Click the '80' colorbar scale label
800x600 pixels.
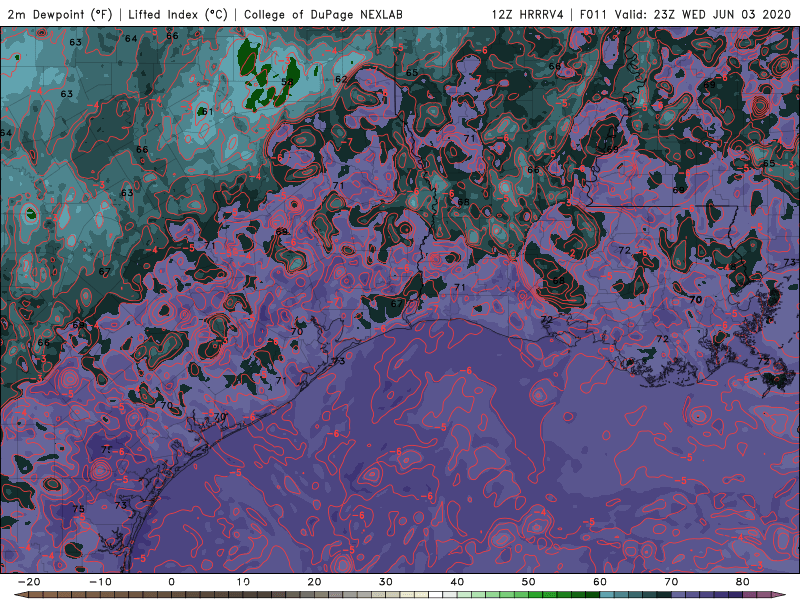tap(743, 582)
